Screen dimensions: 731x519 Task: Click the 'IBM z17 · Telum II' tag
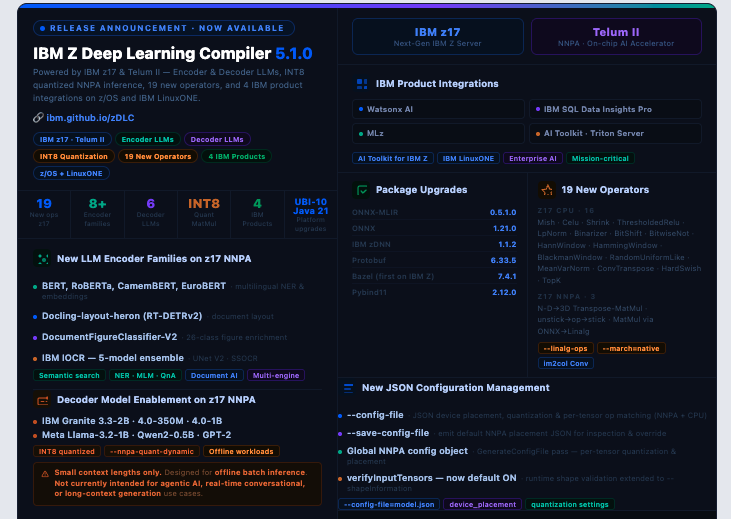pyautogui.click(x=72, y=139)
